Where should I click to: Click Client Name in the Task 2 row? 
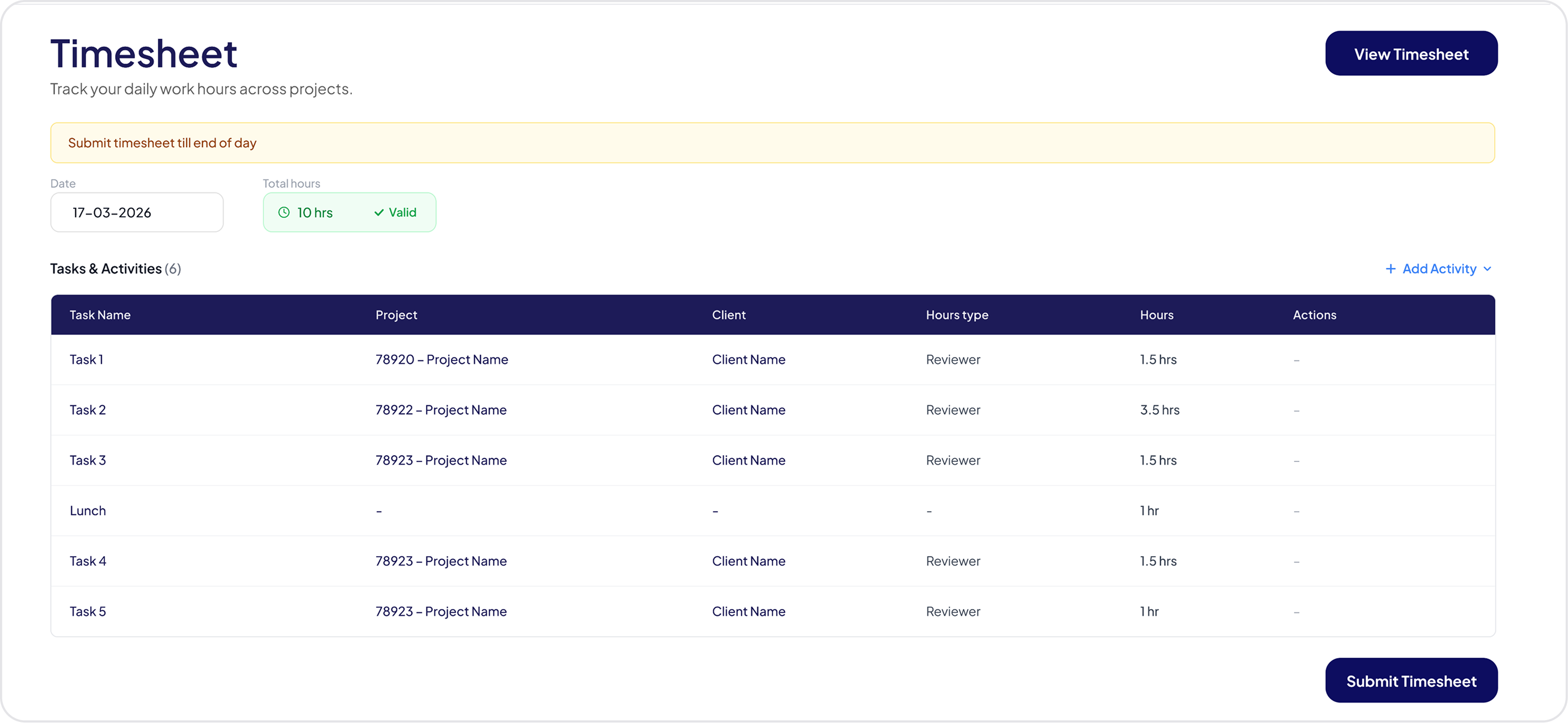point(749,410)
